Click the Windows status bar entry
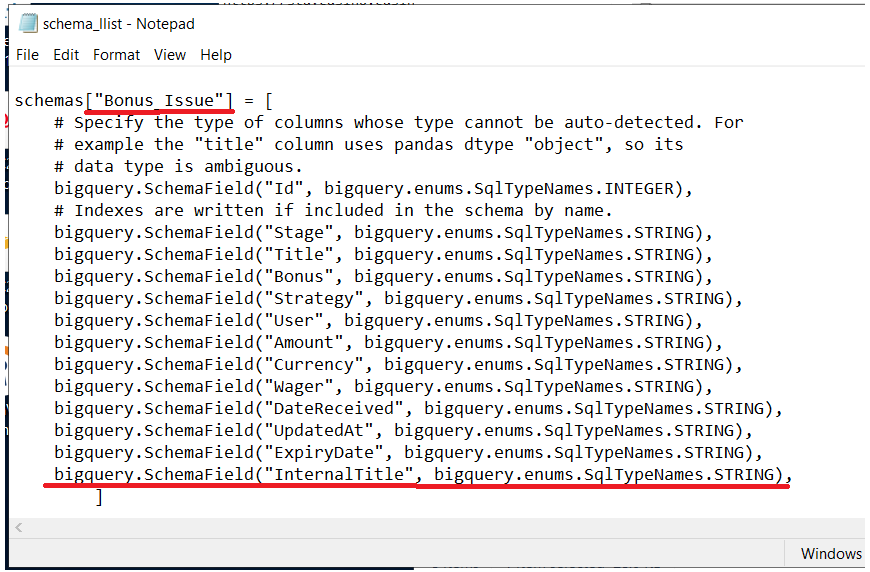This screenshot has width=870, height=572. (831, 554)
